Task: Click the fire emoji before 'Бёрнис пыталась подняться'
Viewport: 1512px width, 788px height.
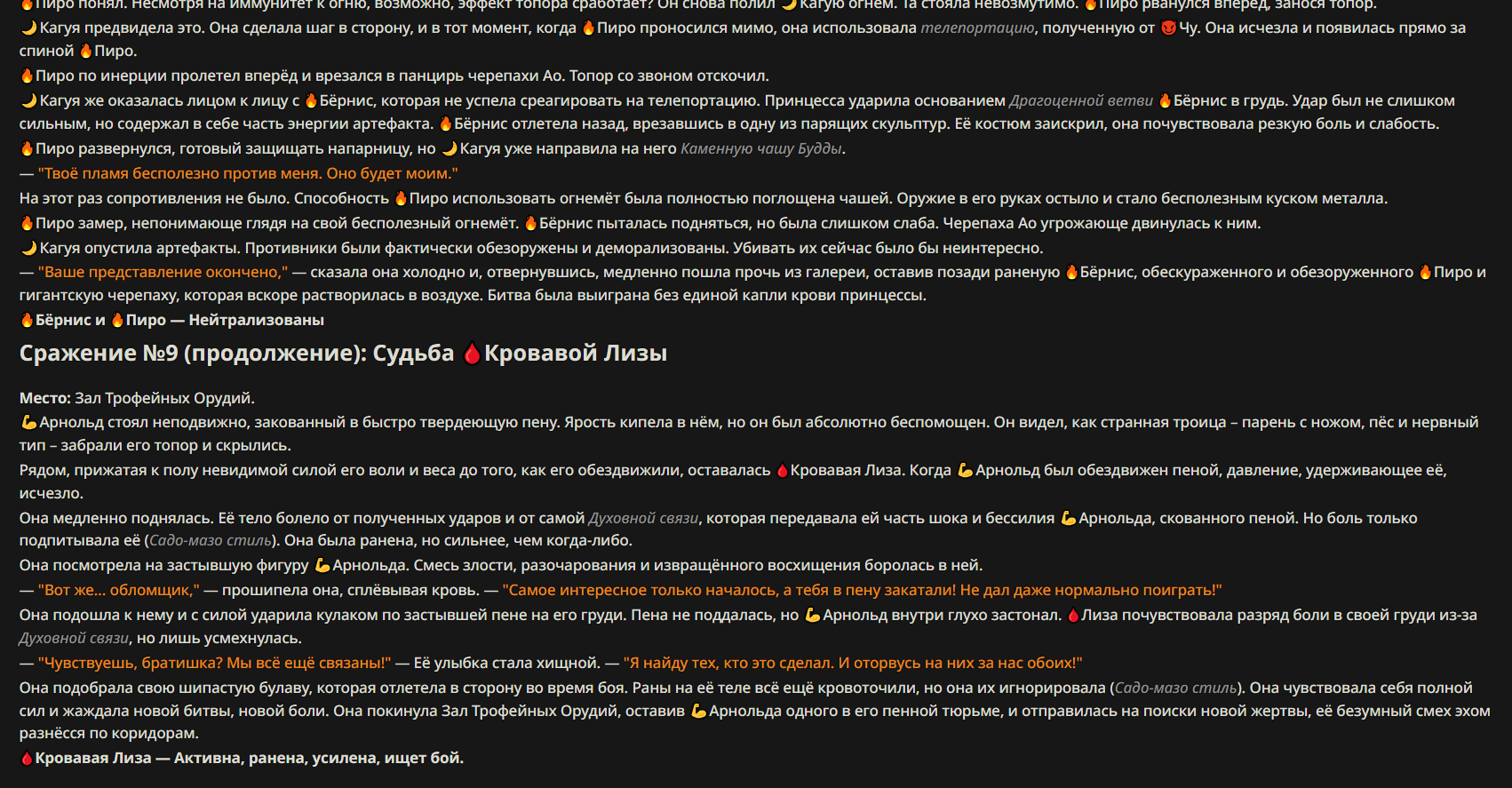Action: tap(531, 223)
